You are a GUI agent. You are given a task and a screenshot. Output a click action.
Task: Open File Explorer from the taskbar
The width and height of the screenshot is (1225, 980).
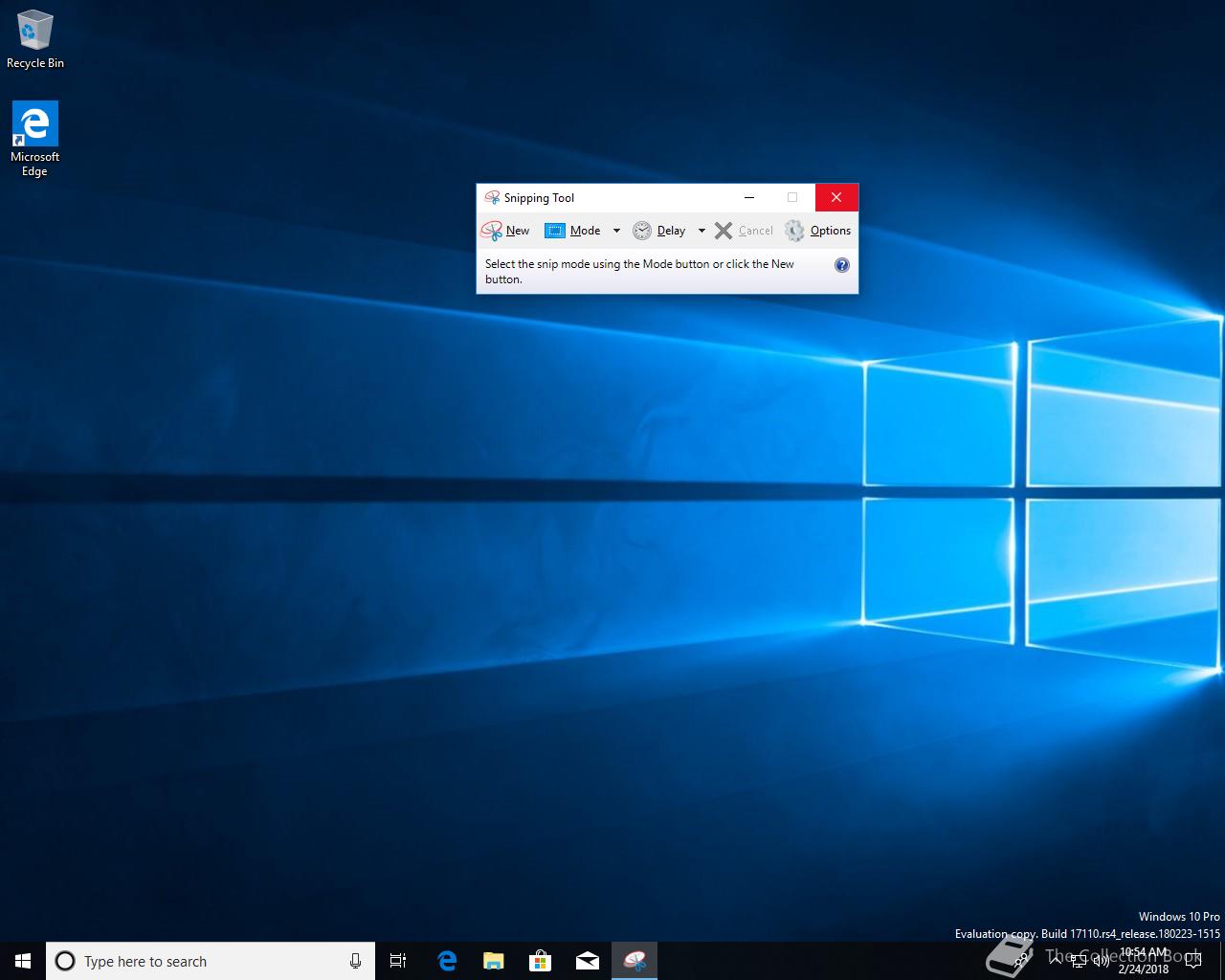coord(493,961)
